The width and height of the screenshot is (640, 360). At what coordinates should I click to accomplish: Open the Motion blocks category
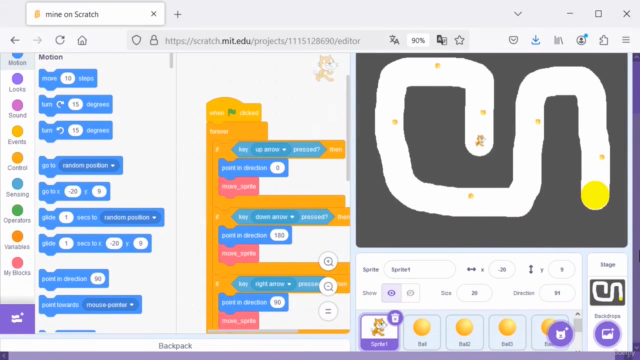point(17,58)
